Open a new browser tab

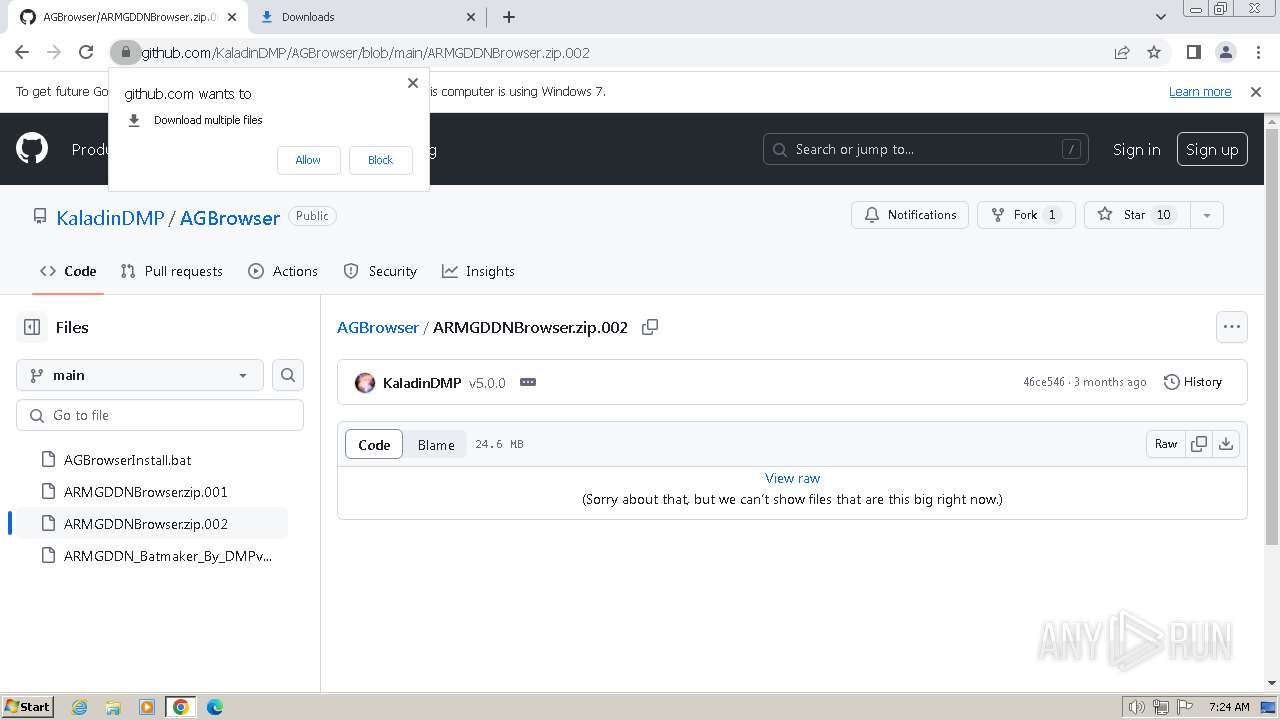point(508,17)
